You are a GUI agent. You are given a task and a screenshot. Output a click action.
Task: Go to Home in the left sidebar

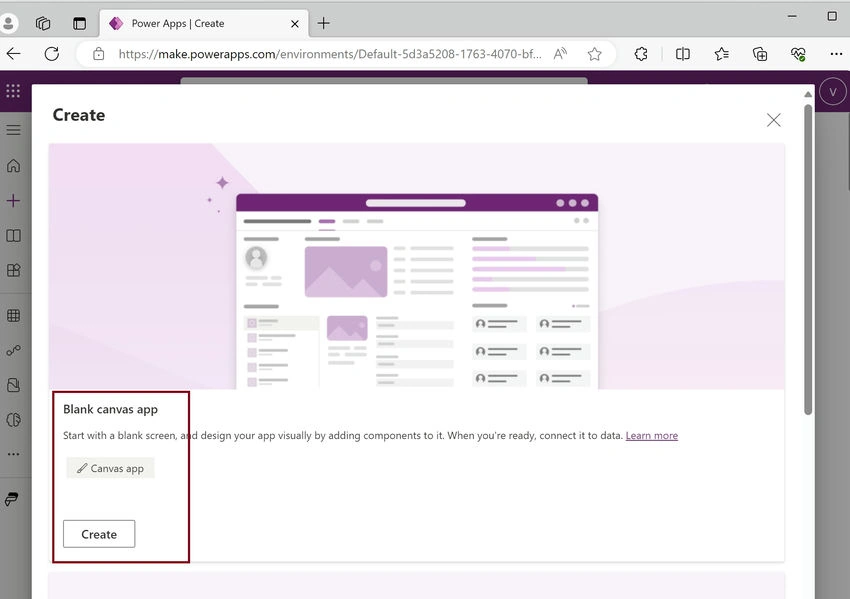click(x=14, y=165)
